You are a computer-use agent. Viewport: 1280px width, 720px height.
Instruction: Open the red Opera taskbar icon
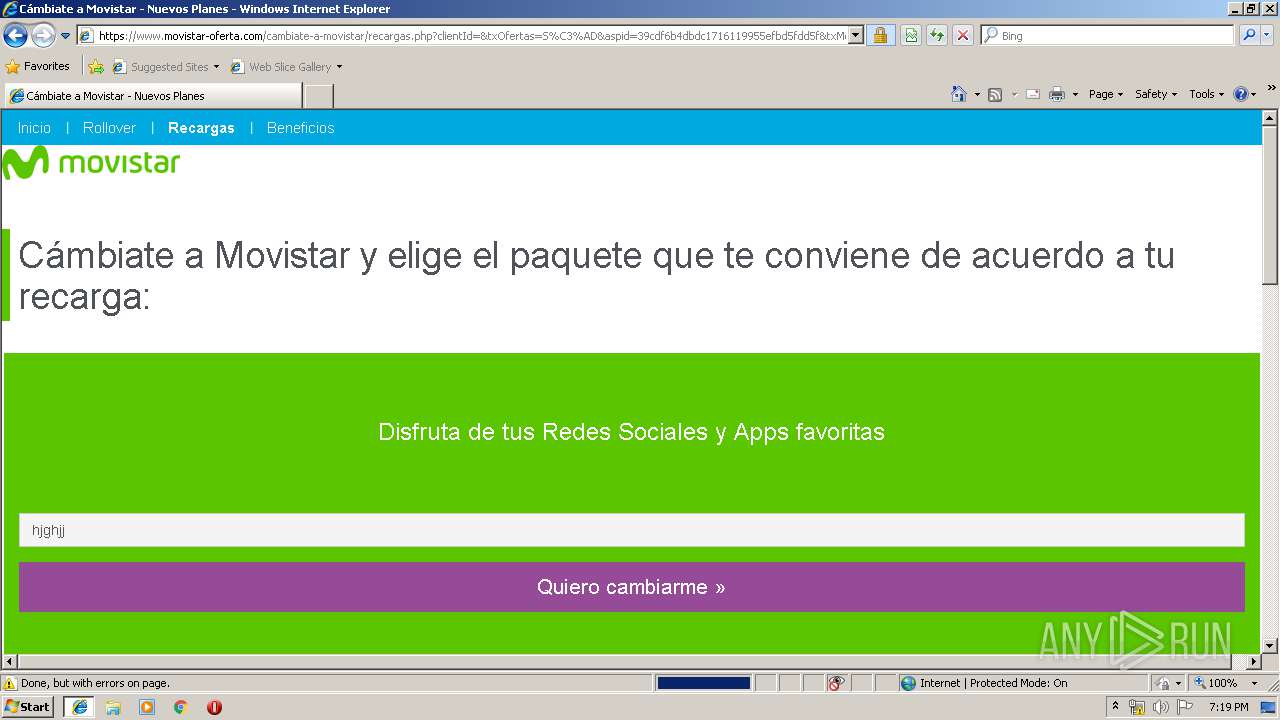coord(214,707)
